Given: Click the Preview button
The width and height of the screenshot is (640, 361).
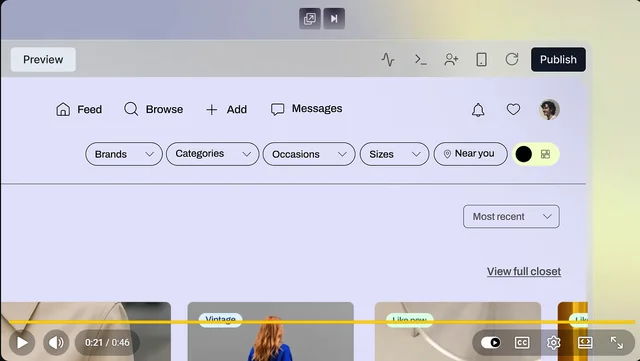Looking at the screenshot, I should point(43,60).
